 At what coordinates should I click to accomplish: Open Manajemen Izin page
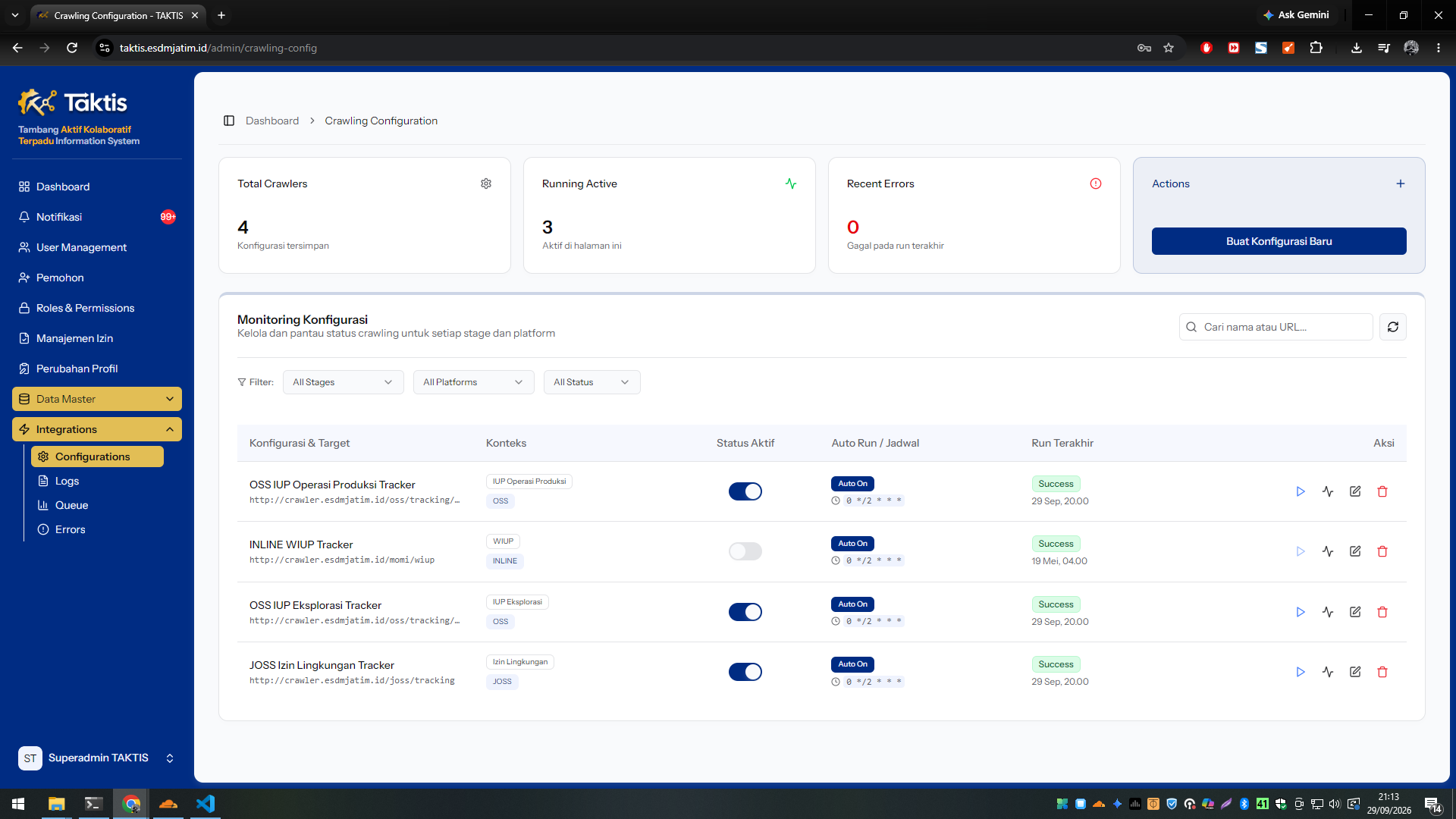[97, 338]
